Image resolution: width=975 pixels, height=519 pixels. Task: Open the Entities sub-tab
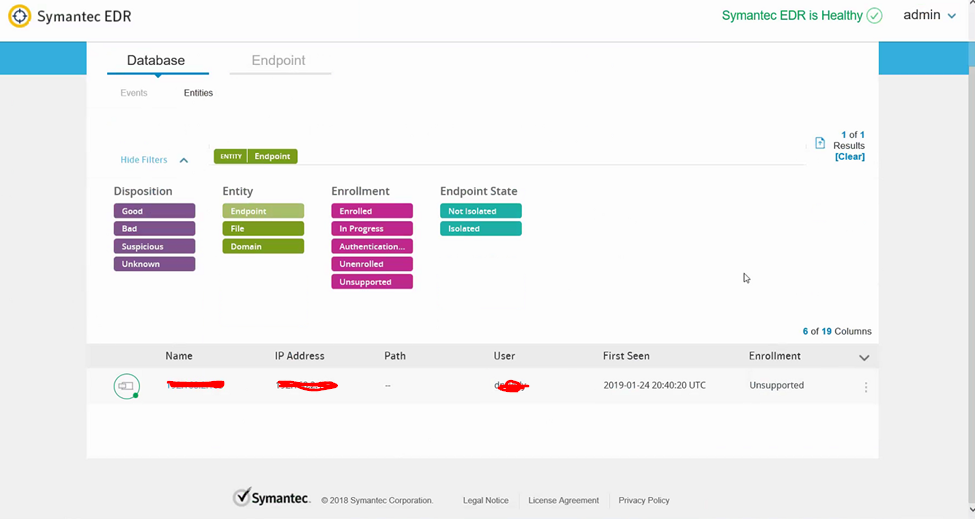pos(198,93)
